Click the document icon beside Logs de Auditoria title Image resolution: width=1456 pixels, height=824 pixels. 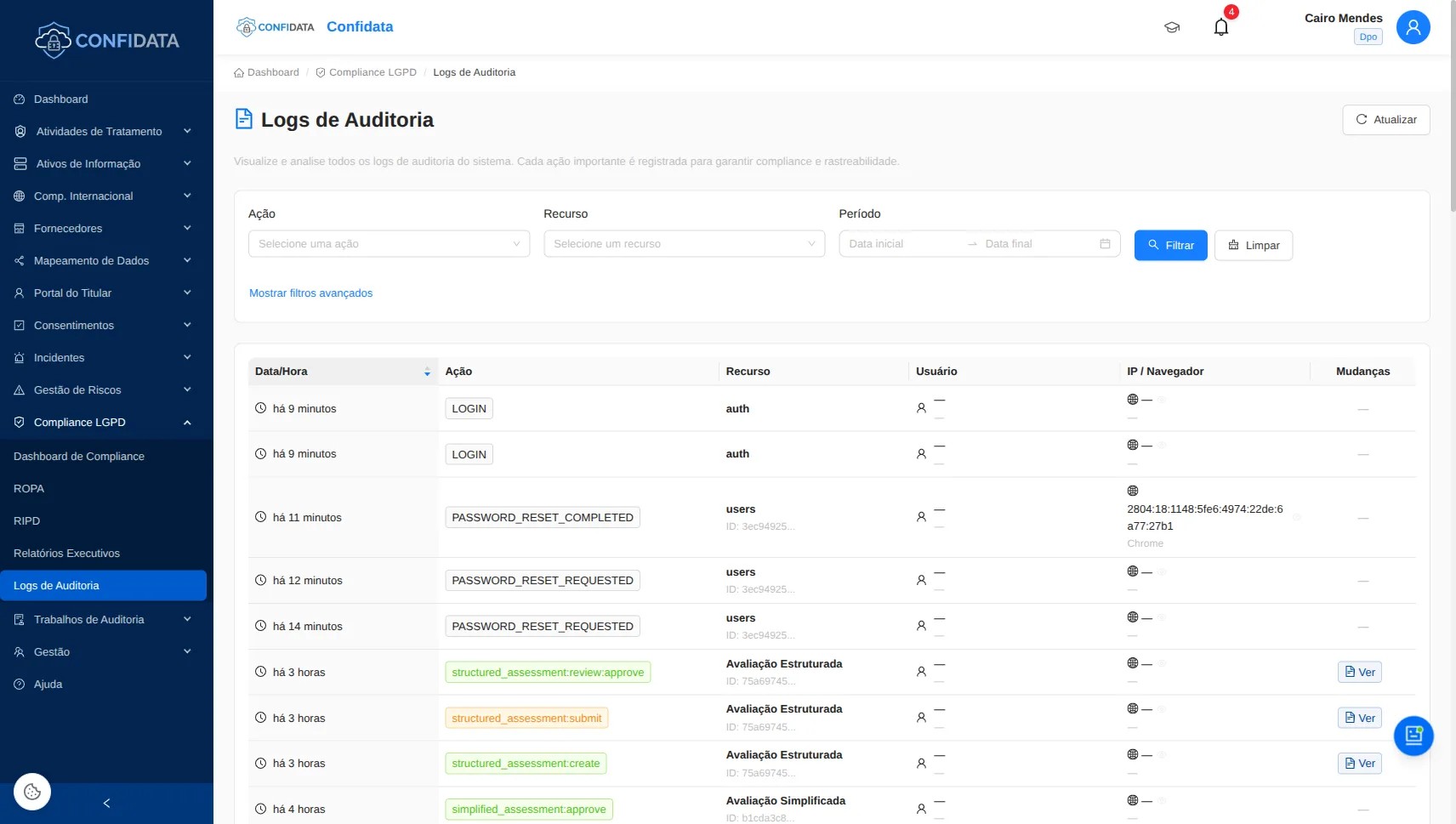pyautogui.click(x=244, y=118)
